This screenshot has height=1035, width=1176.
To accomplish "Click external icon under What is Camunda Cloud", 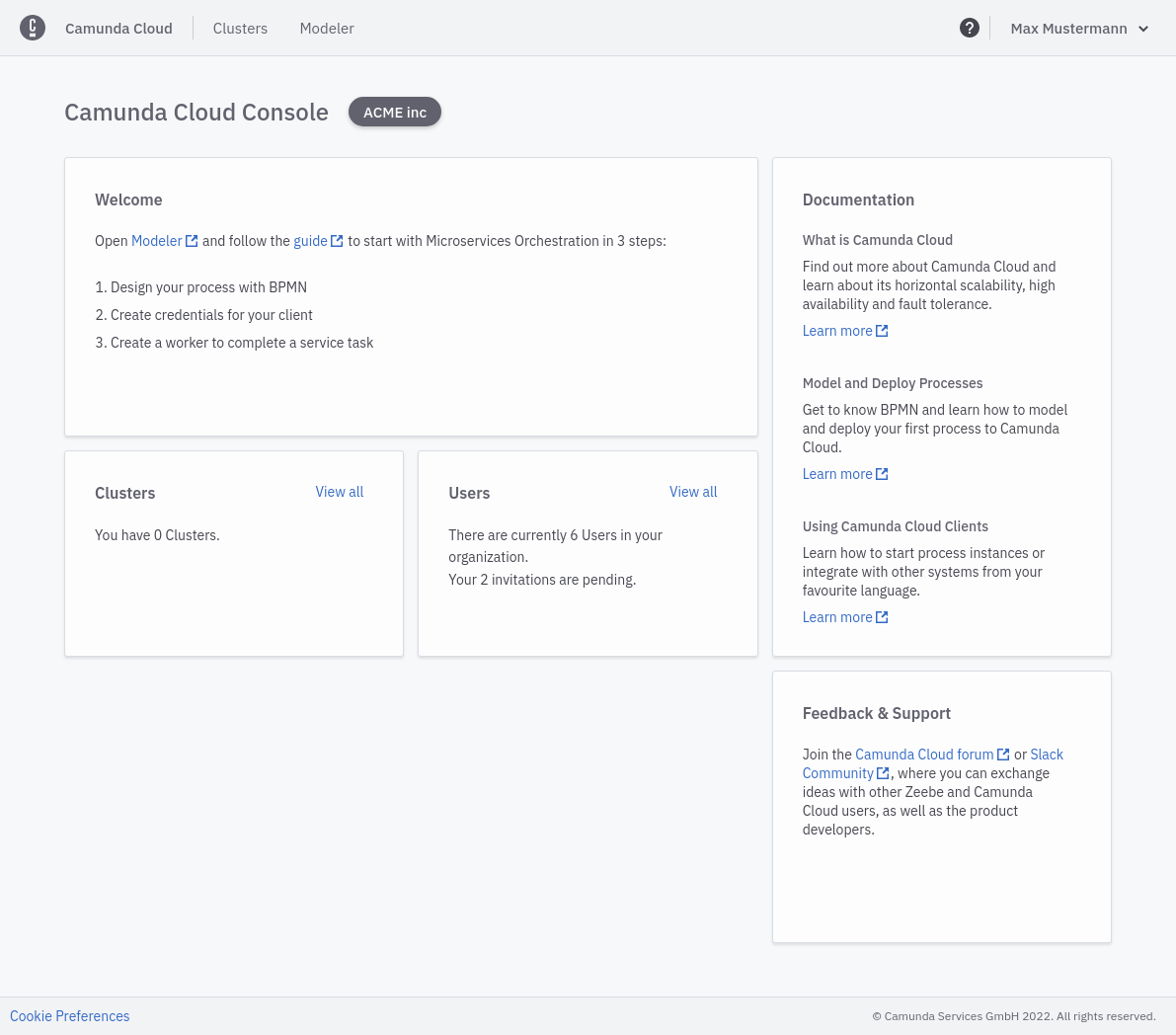I will click(x=883, y=331).
